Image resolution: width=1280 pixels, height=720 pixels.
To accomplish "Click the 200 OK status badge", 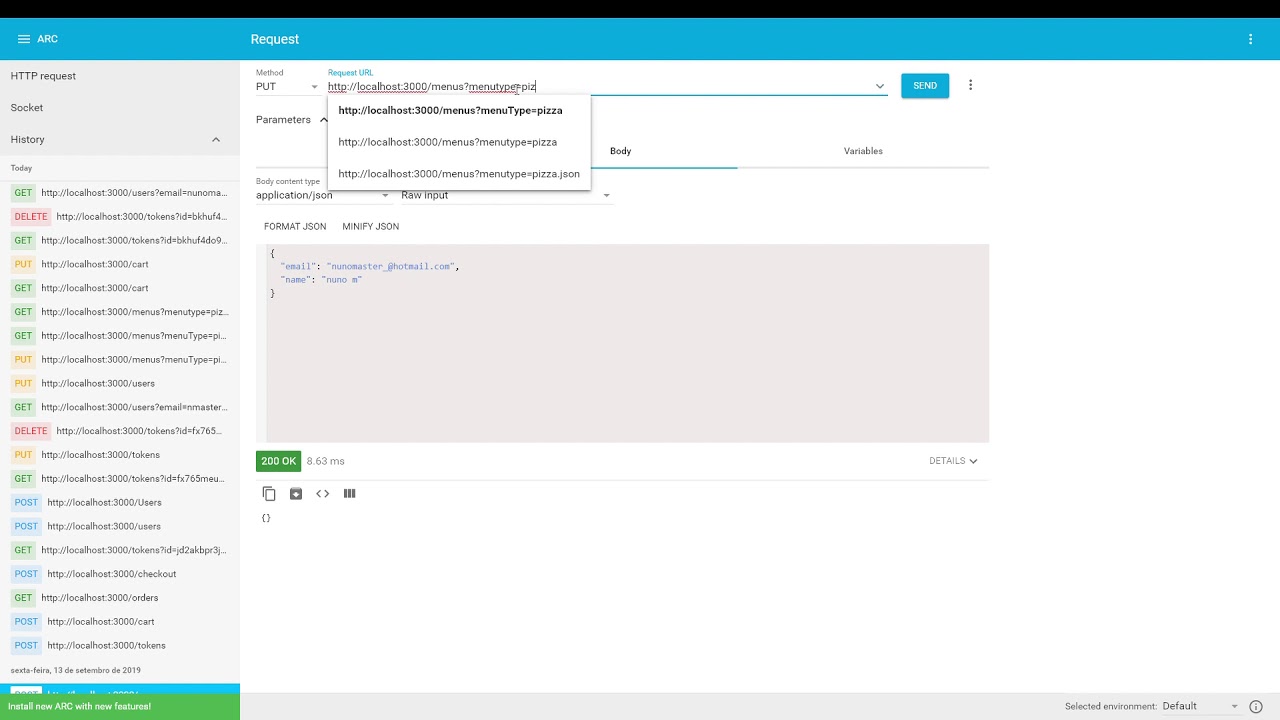I will pos(278,461).
